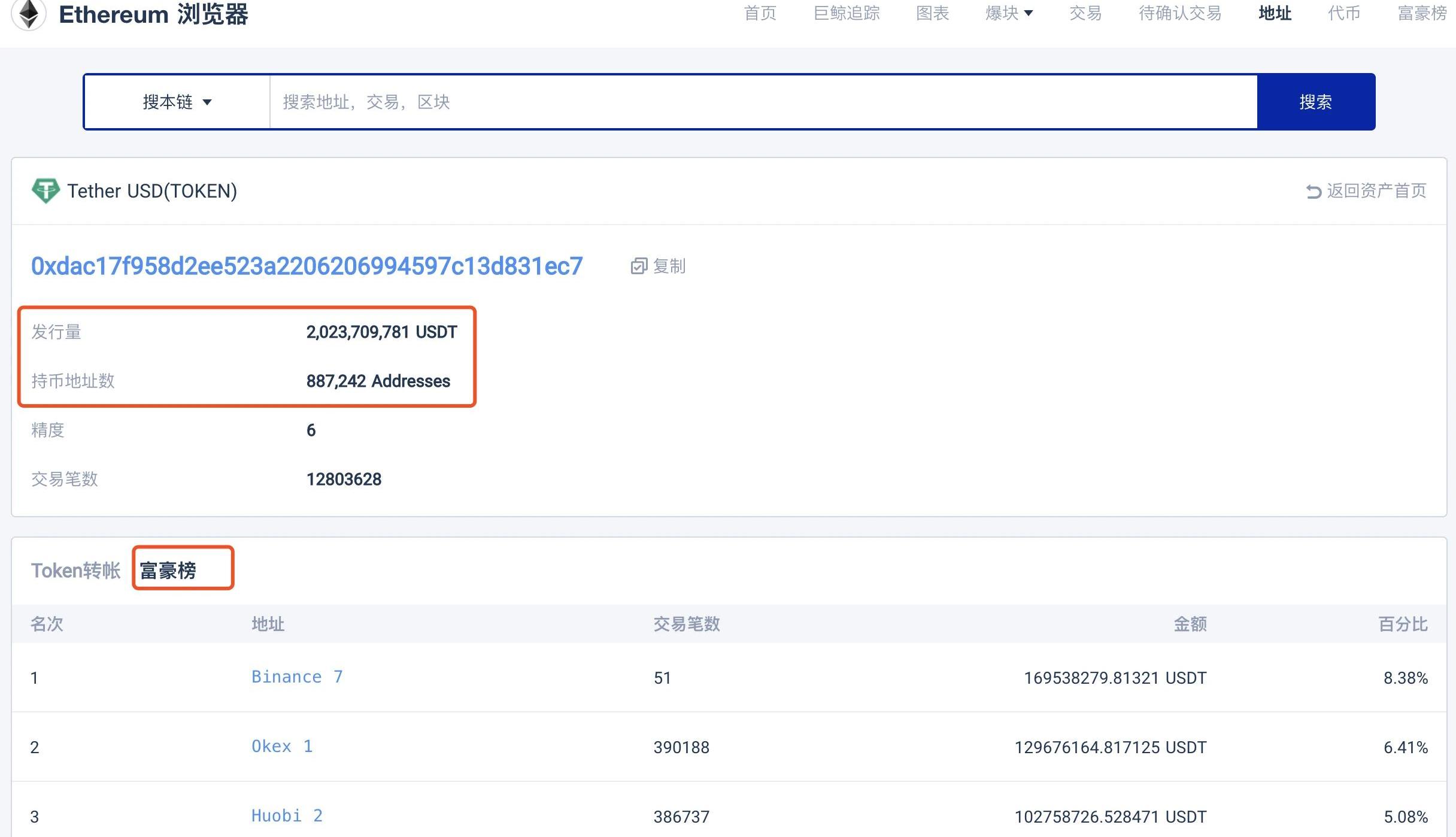Open the 爆块 dropdown menu

tap(1009, 13)
